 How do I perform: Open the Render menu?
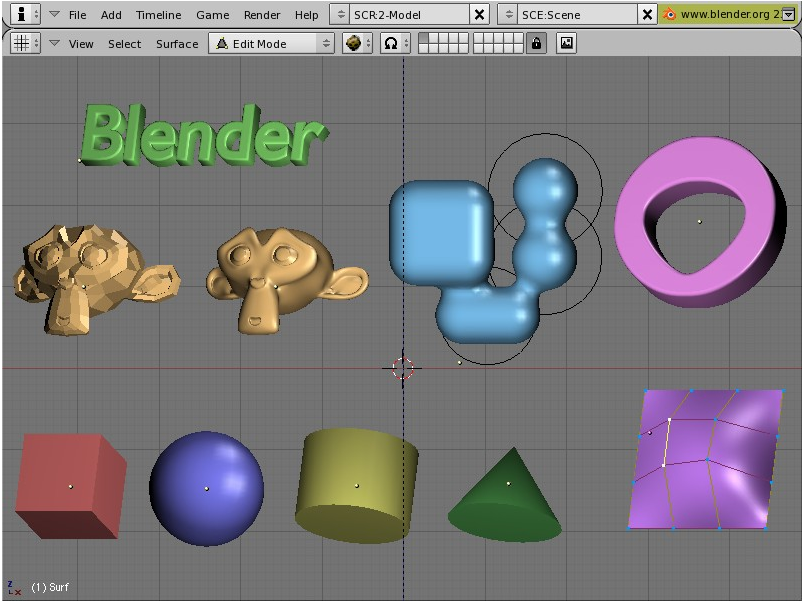pos(262,15)
